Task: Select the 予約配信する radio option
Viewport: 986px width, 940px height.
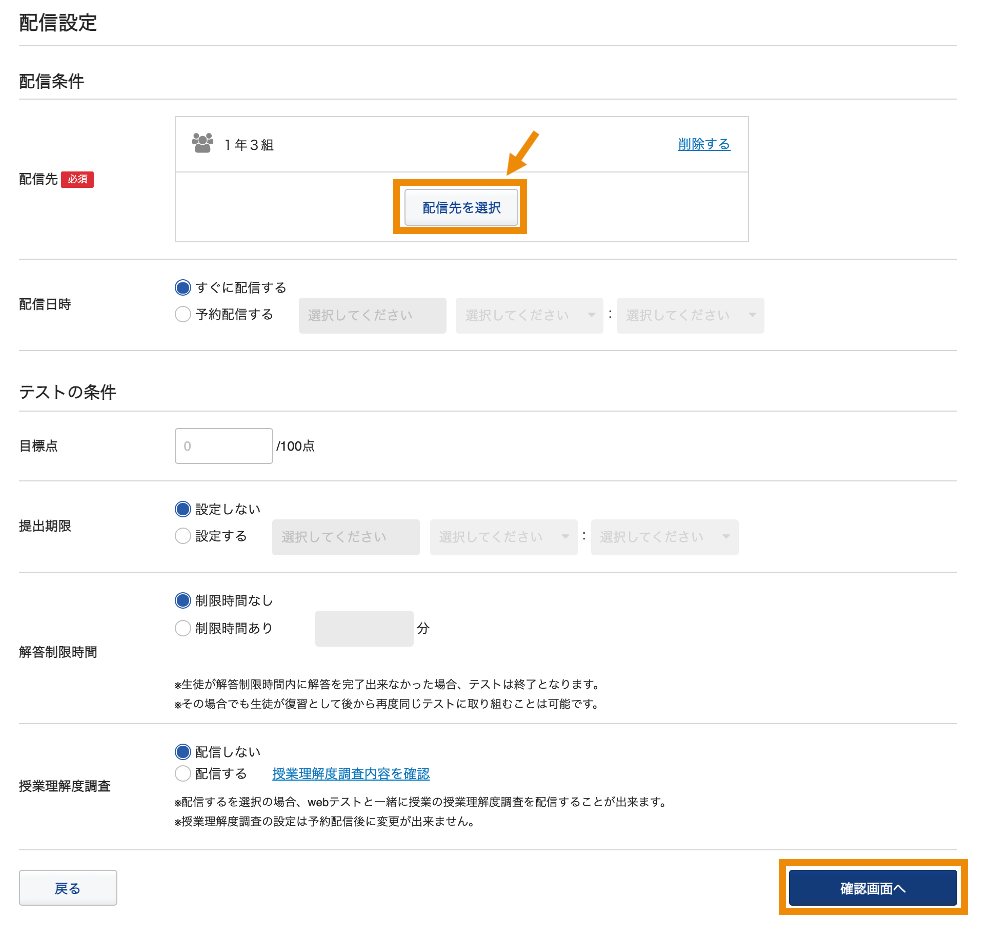Action: click(x=182, y=315)
